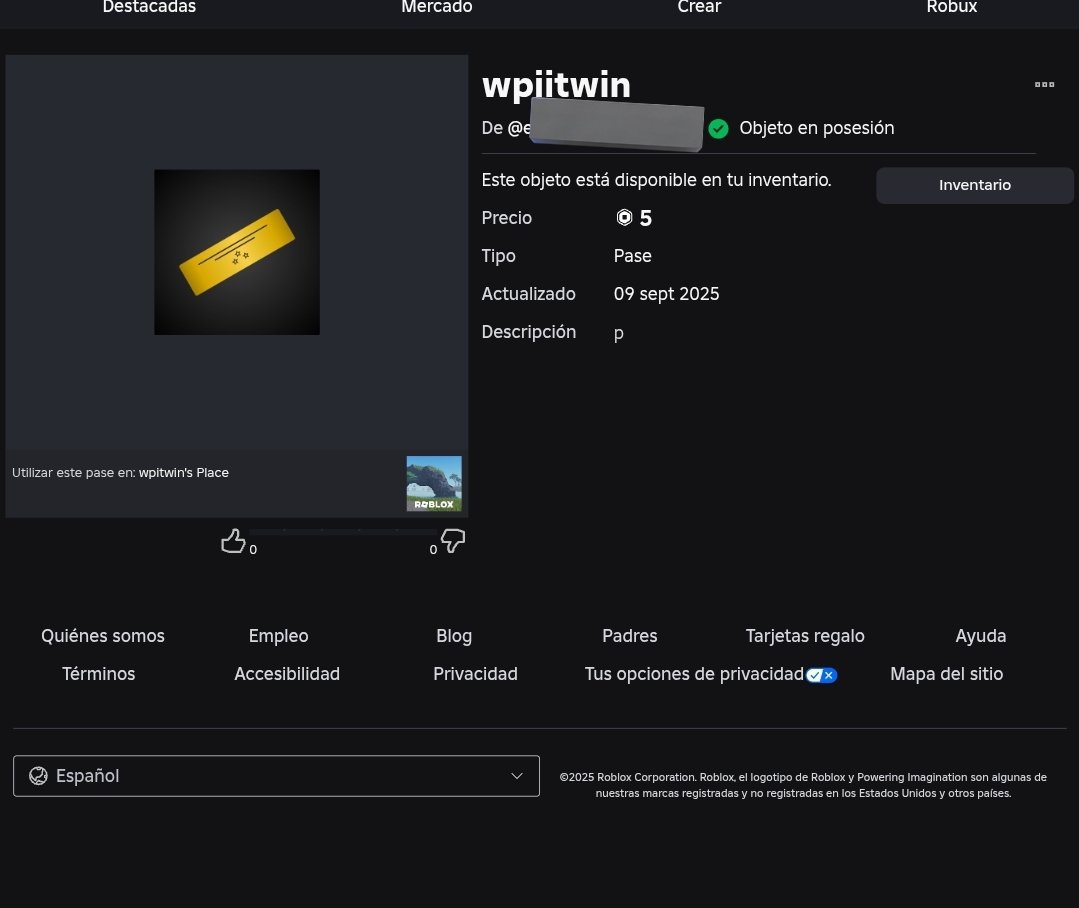
Task: Open the Quiénes somos footer link
Action: pyautogui.click(x=103, y=636)
